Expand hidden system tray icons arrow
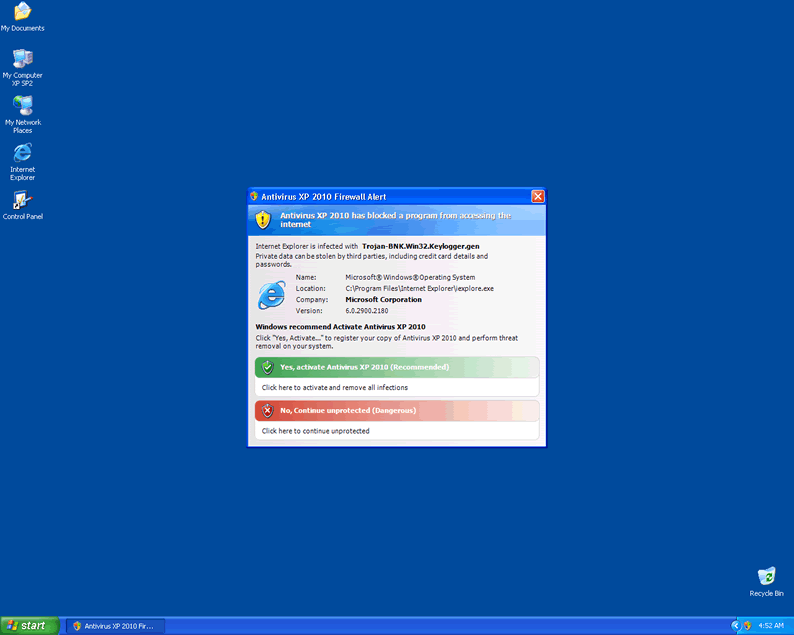Screen dimensions: 794x635 (x=735, y=625)
